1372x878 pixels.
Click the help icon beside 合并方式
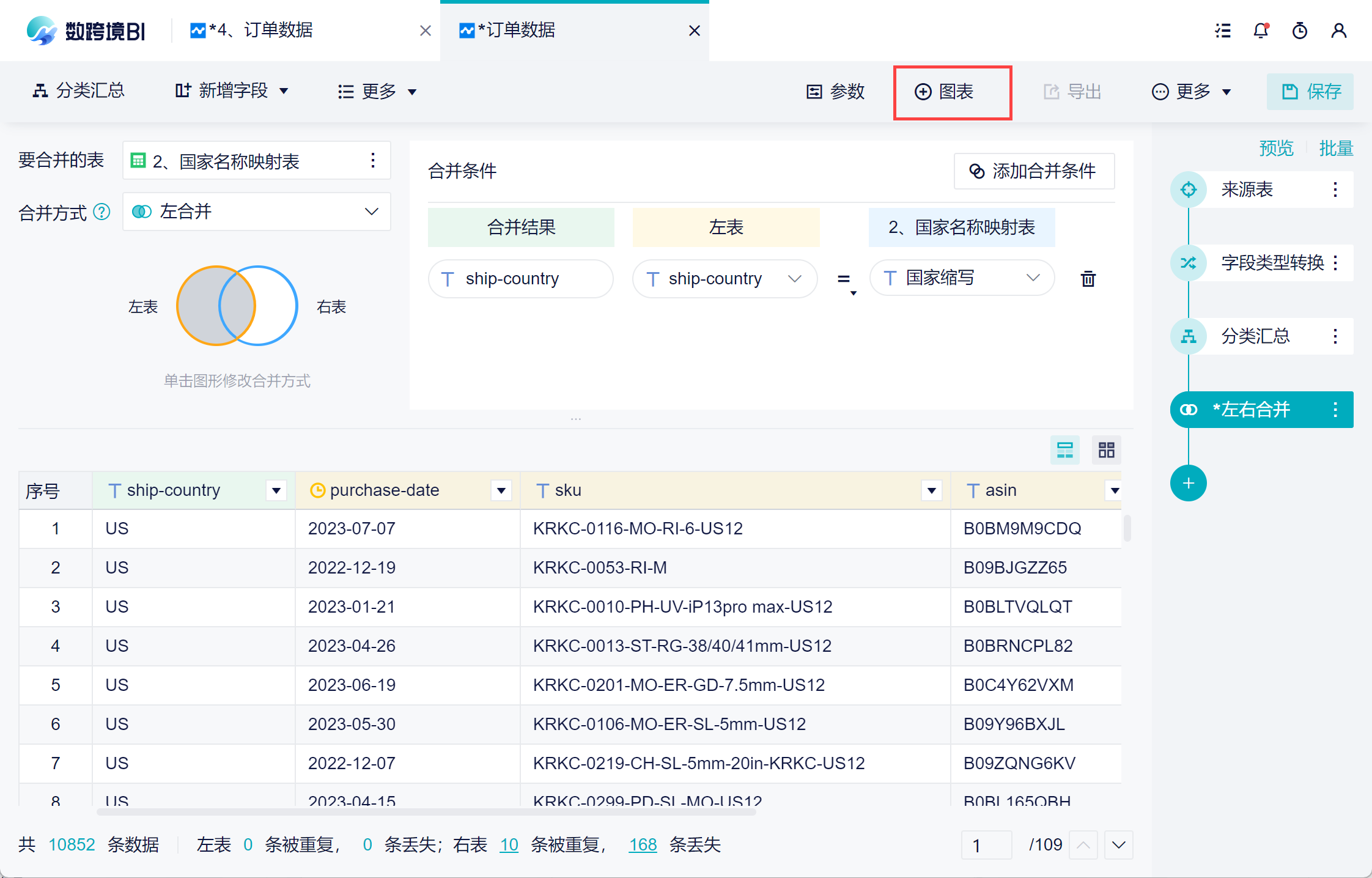point(101,212)
